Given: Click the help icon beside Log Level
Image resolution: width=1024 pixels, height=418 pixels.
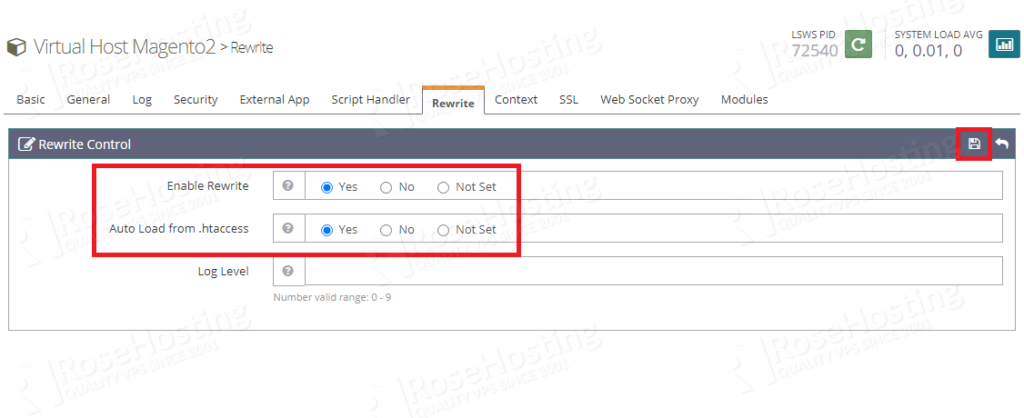Looking at the screenshot, I should point(288,271).
